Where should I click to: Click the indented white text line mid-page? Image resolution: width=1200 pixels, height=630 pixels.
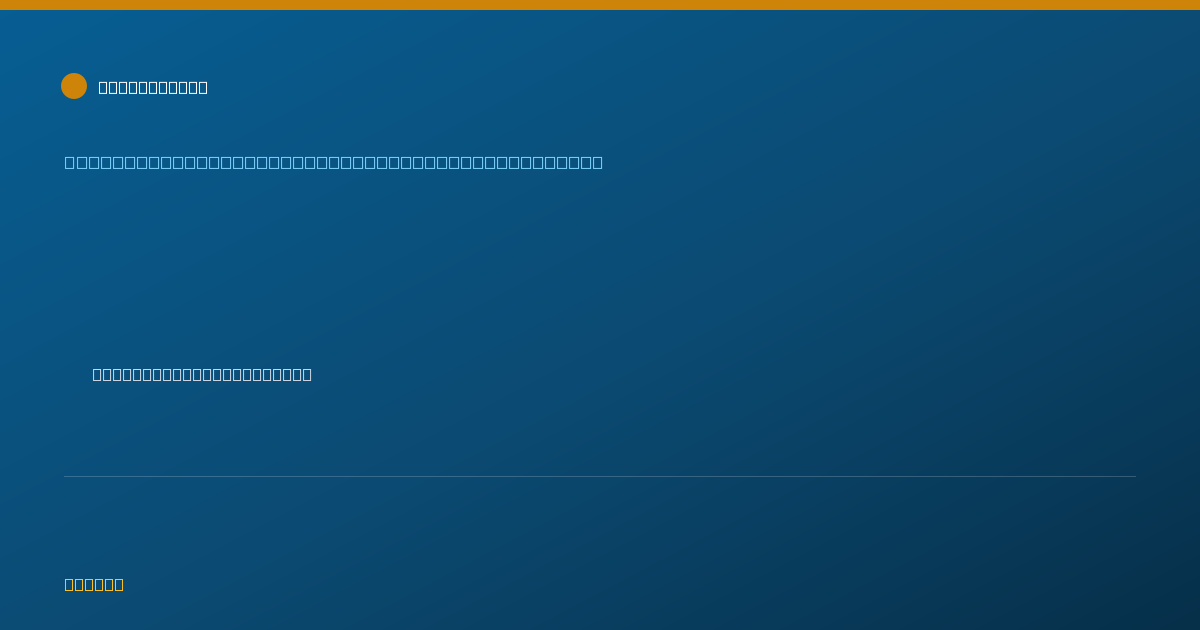point(202,374)
